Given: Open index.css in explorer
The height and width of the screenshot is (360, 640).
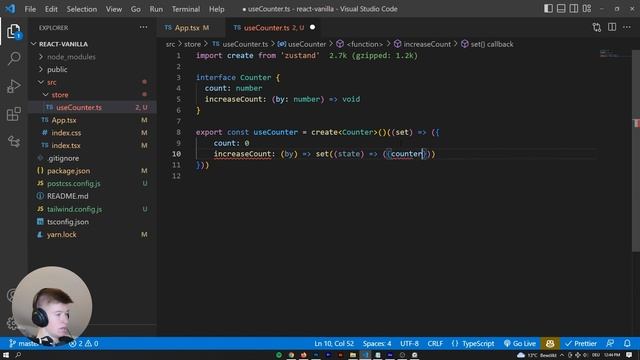Looking at the screenshot, I should point(92,133).
